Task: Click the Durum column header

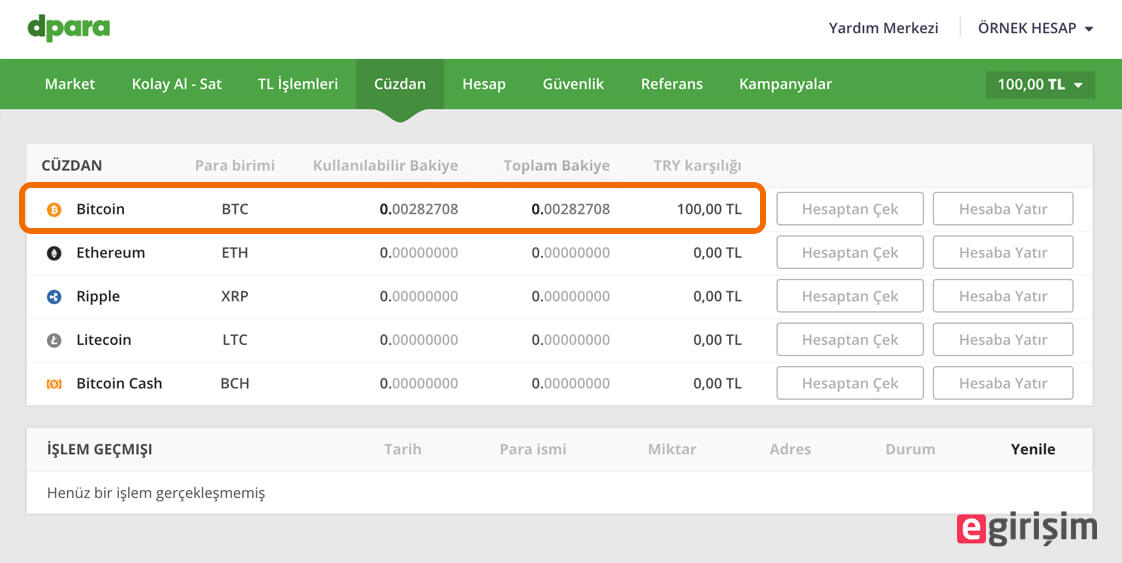Action: click(x=910, y=449)
